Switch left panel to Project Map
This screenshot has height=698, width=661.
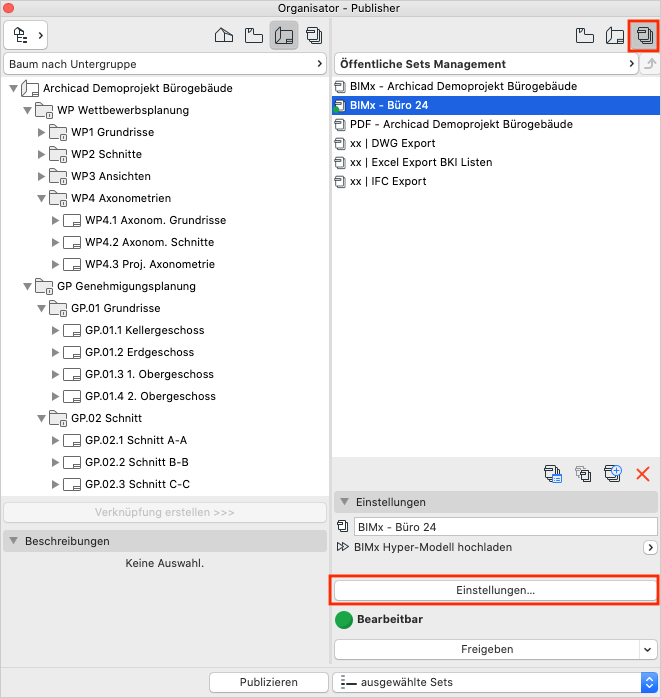224,35
